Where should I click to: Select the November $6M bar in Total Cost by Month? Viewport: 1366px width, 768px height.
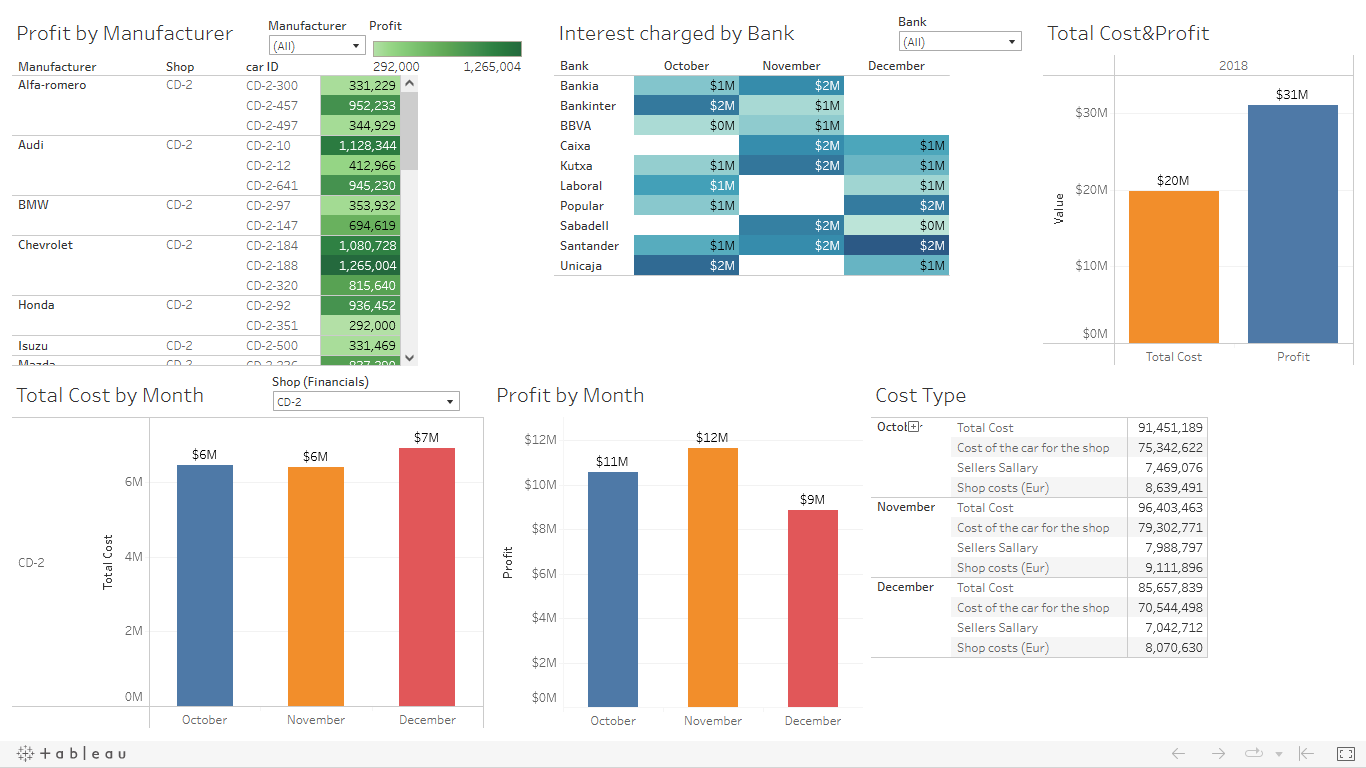click(x=316, y=586)
